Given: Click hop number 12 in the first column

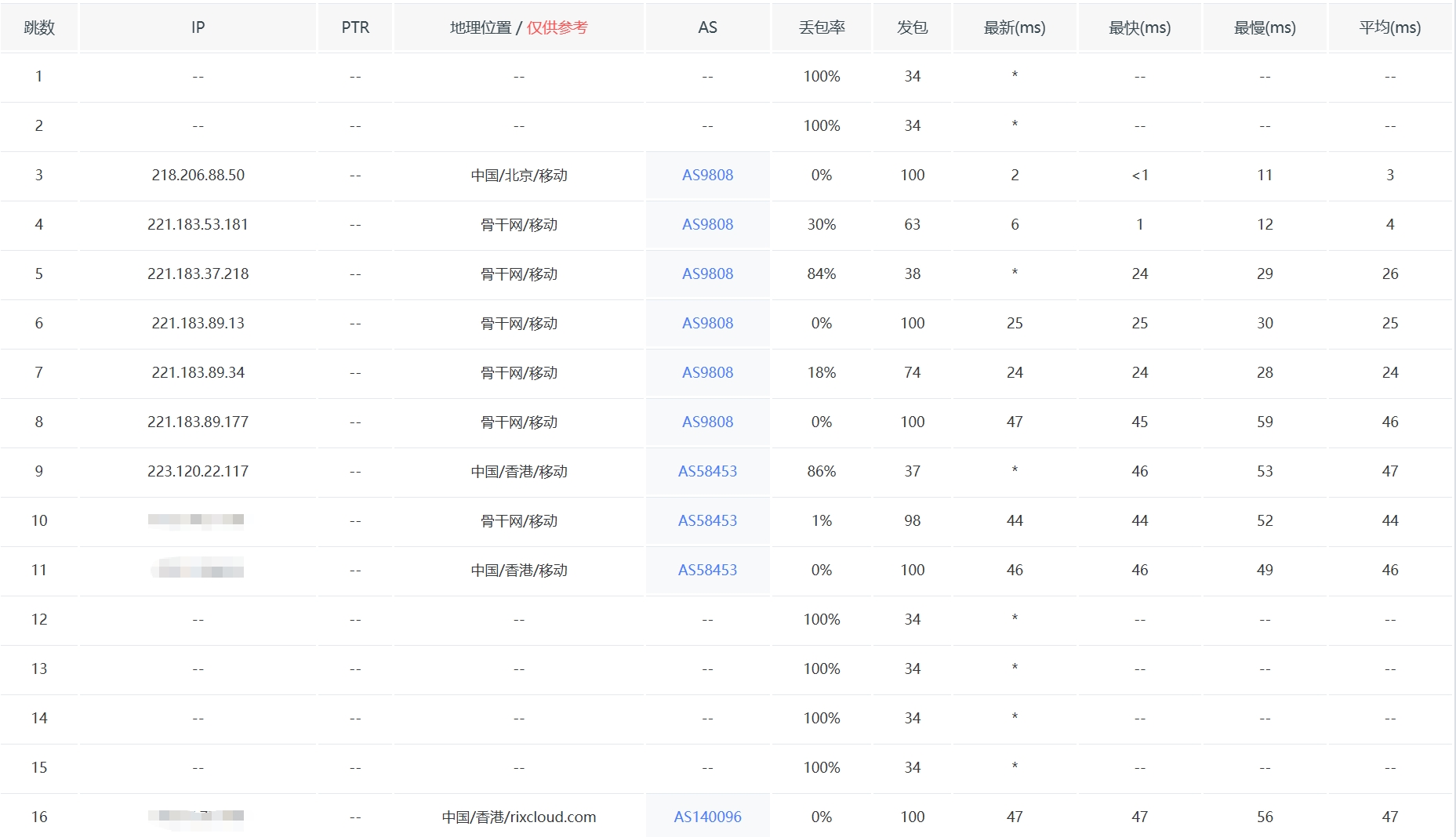Looking at the screenshot, I should pyautogui.click(x=39, y=619).
